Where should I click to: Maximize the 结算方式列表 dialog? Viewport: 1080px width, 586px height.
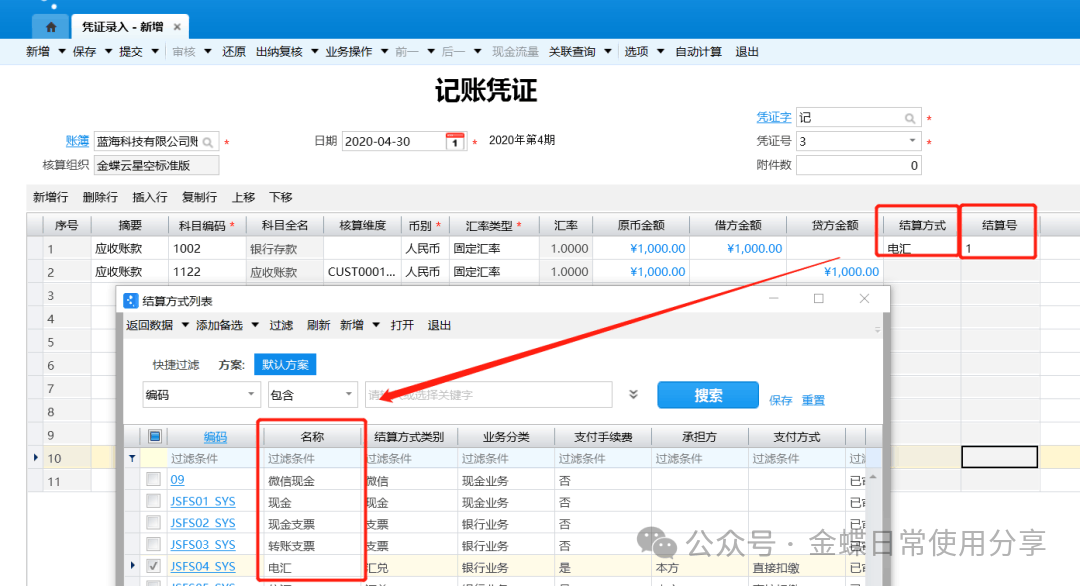[818, 299]
